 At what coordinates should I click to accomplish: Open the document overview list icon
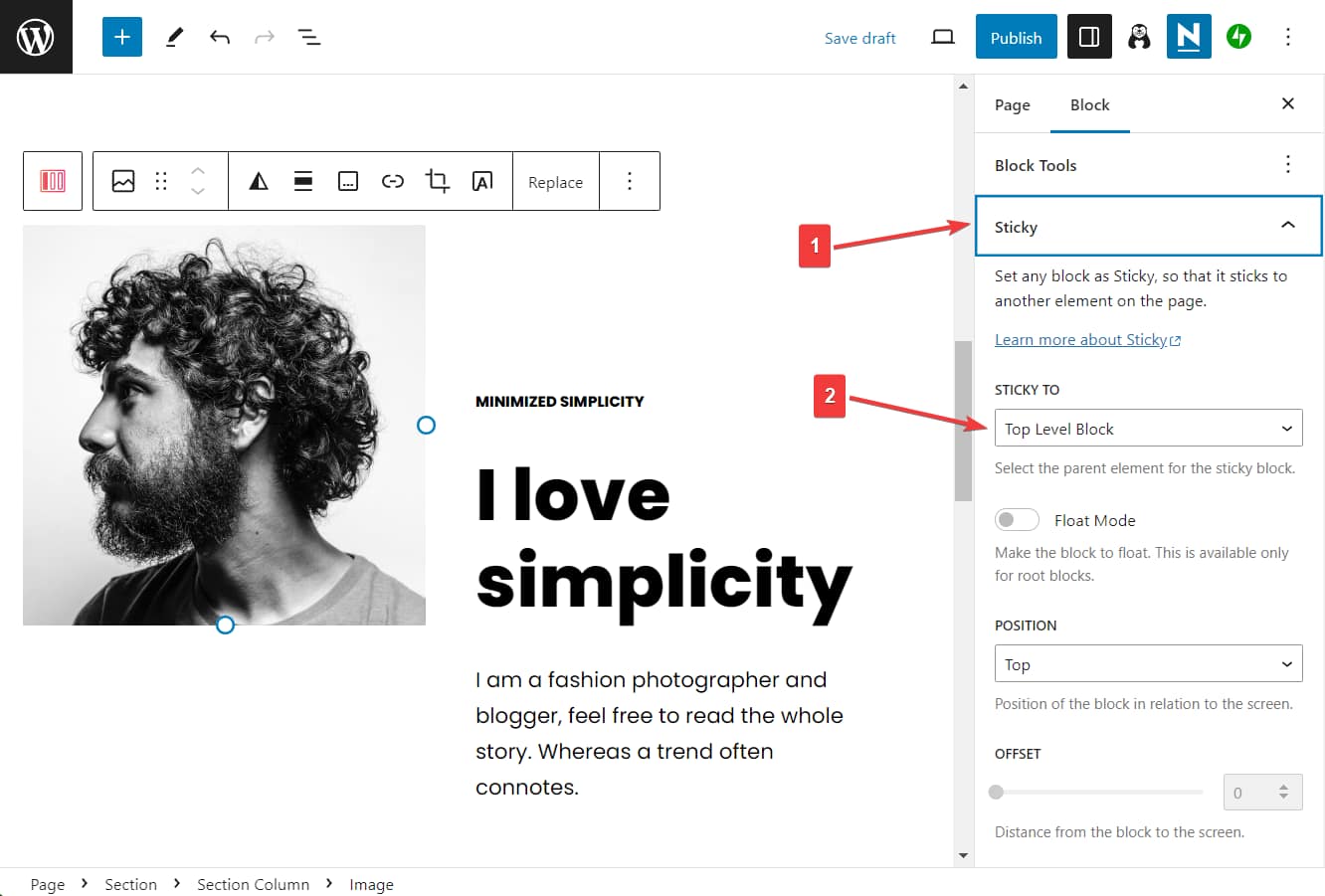pos(309,38)
